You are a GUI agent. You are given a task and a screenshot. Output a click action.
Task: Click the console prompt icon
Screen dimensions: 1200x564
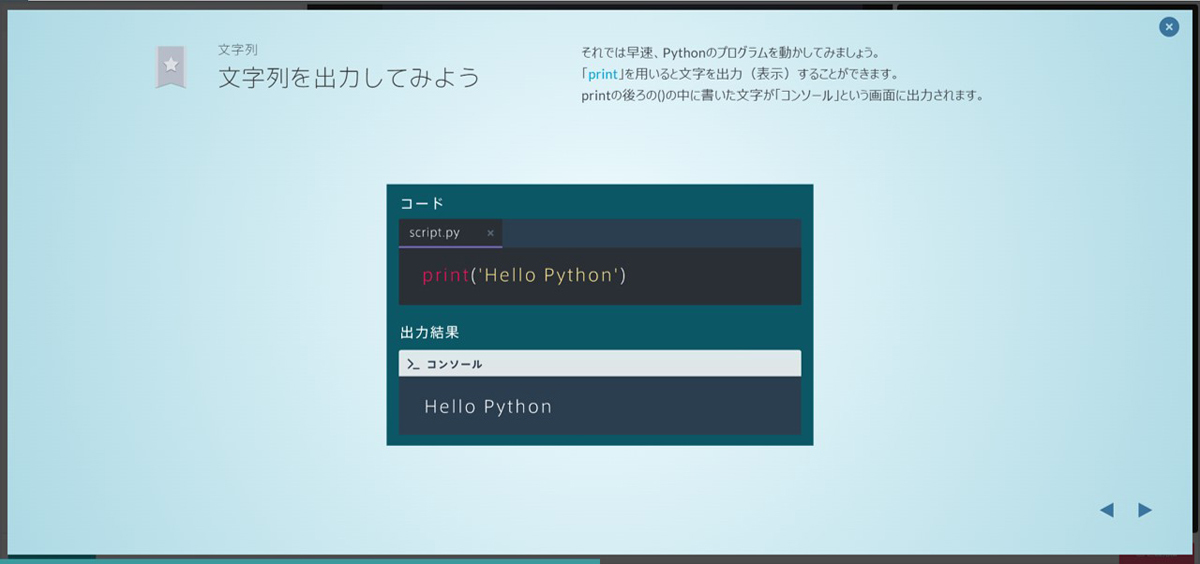click(413, 364)
